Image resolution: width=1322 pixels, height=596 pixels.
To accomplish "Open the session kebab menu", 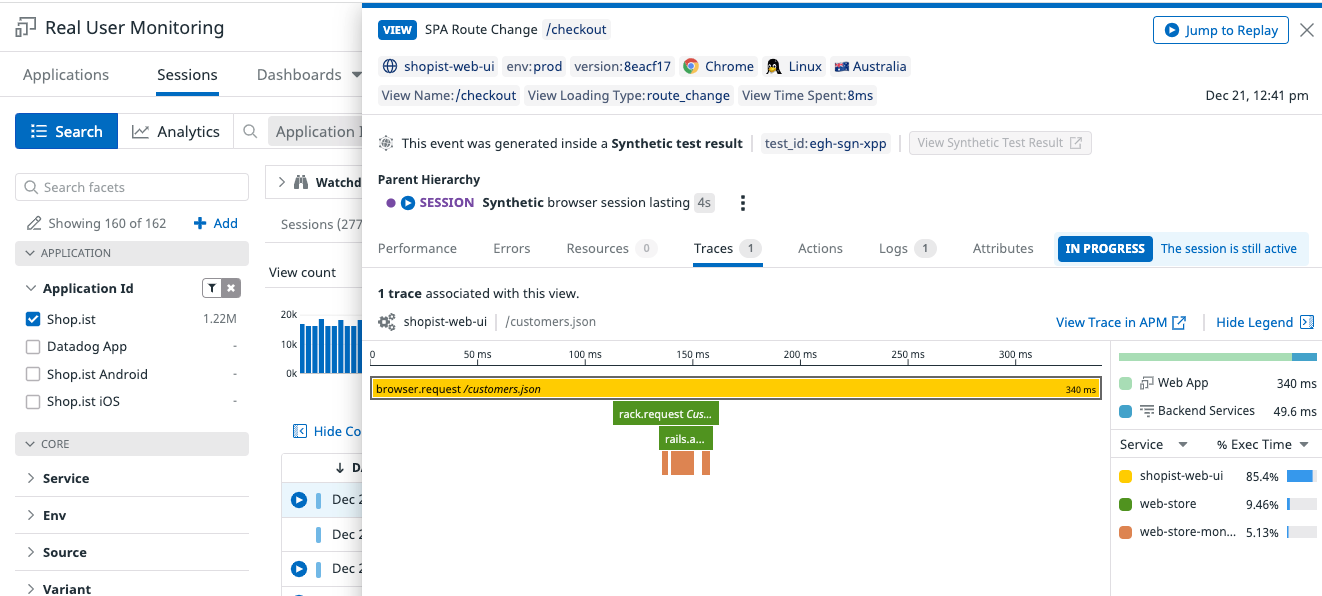I will click(742, 203).
